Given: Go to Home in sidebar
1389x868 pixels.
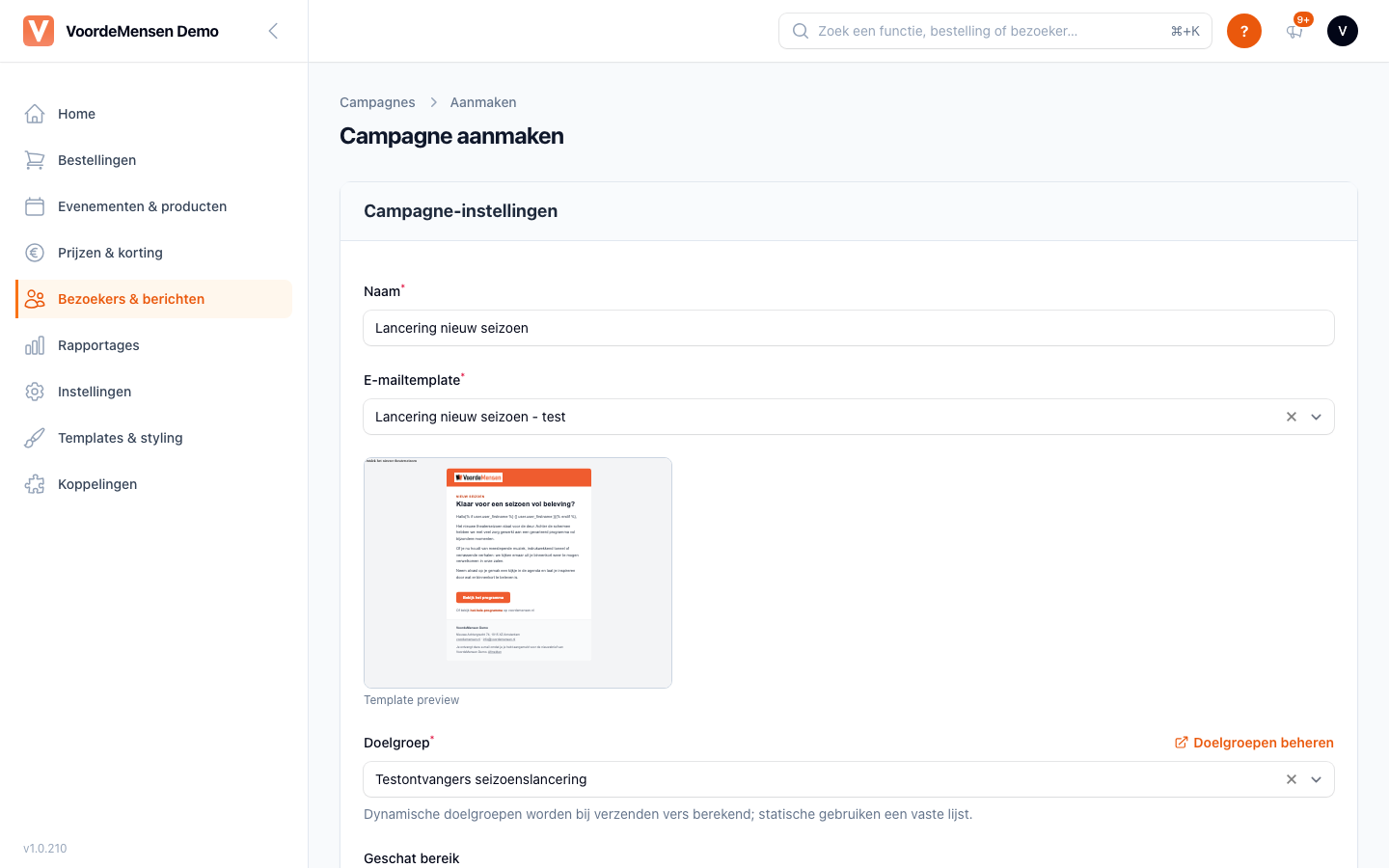Looking at the screenshot, I should [153, 114].
